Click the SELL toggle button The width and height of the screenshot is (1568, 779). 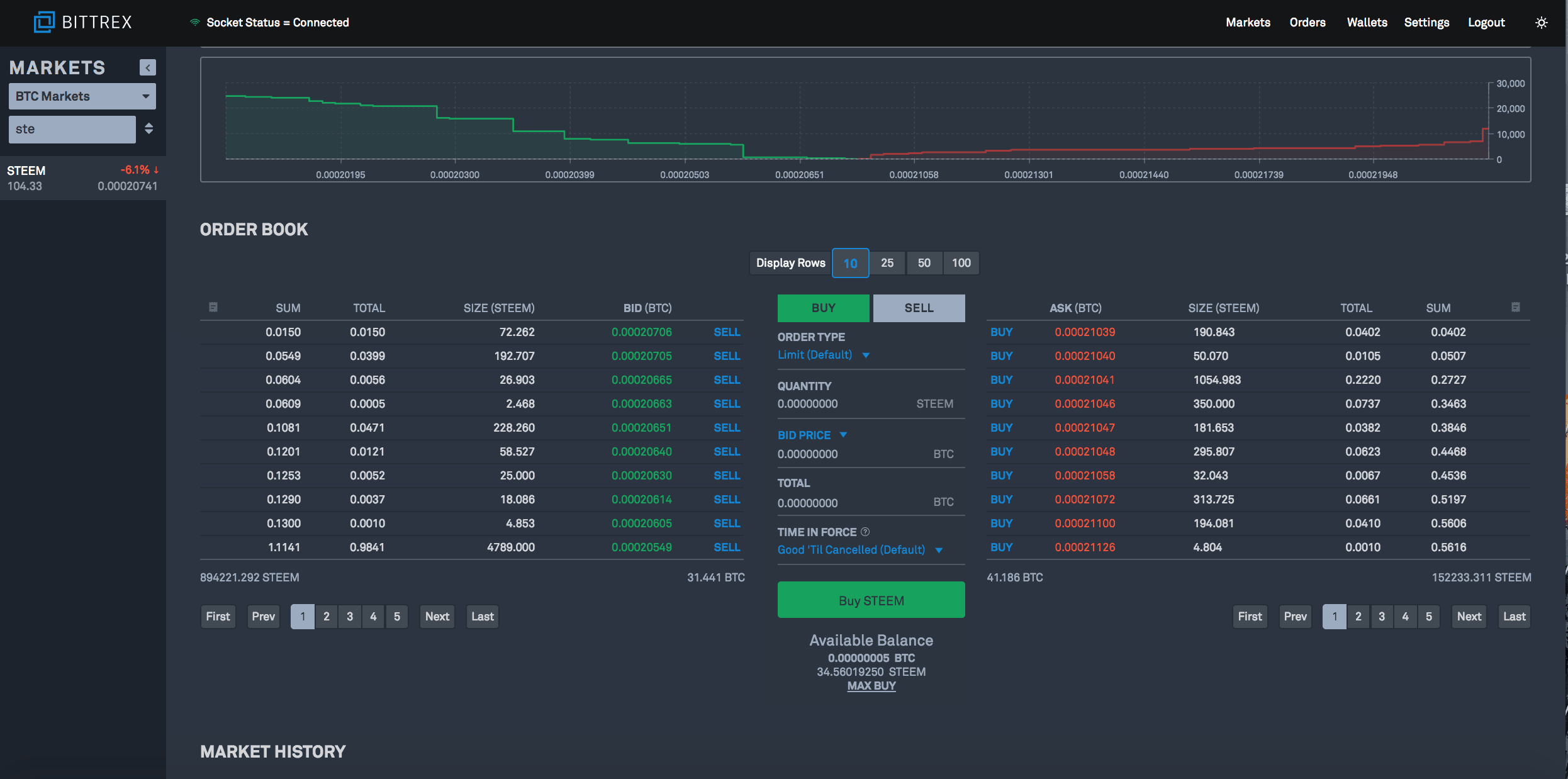coord(917,307)
